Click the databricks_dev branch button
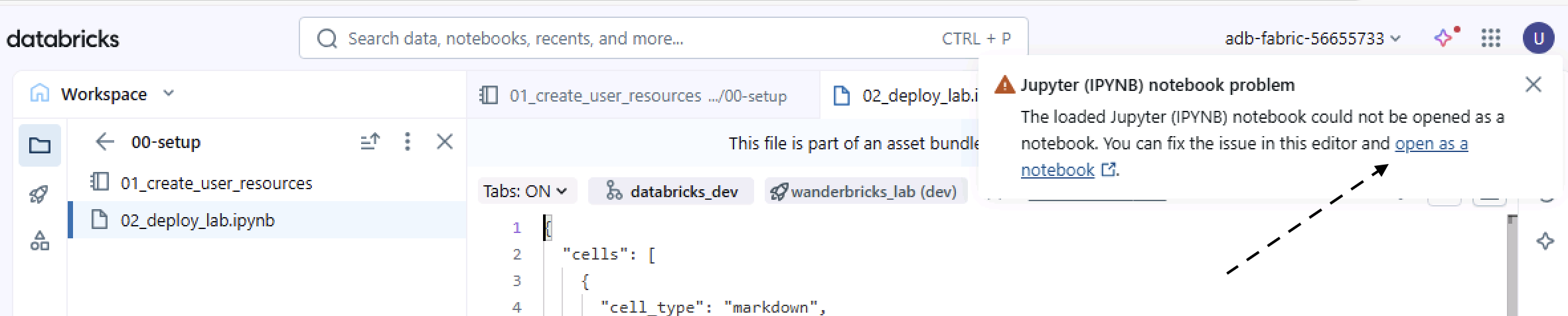Viewport: 1568px width, 316px height. click(671, 191)
